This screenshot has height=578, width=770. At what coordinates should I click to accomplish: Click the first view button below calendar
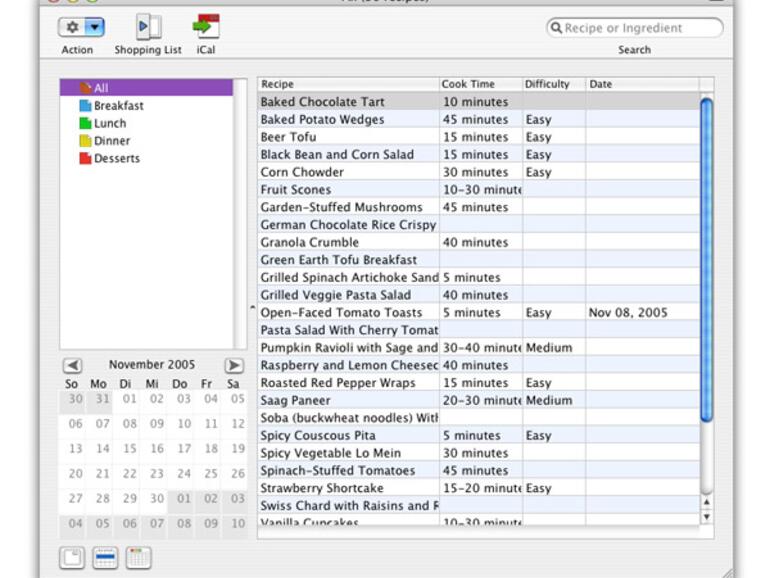coord(72,558)
